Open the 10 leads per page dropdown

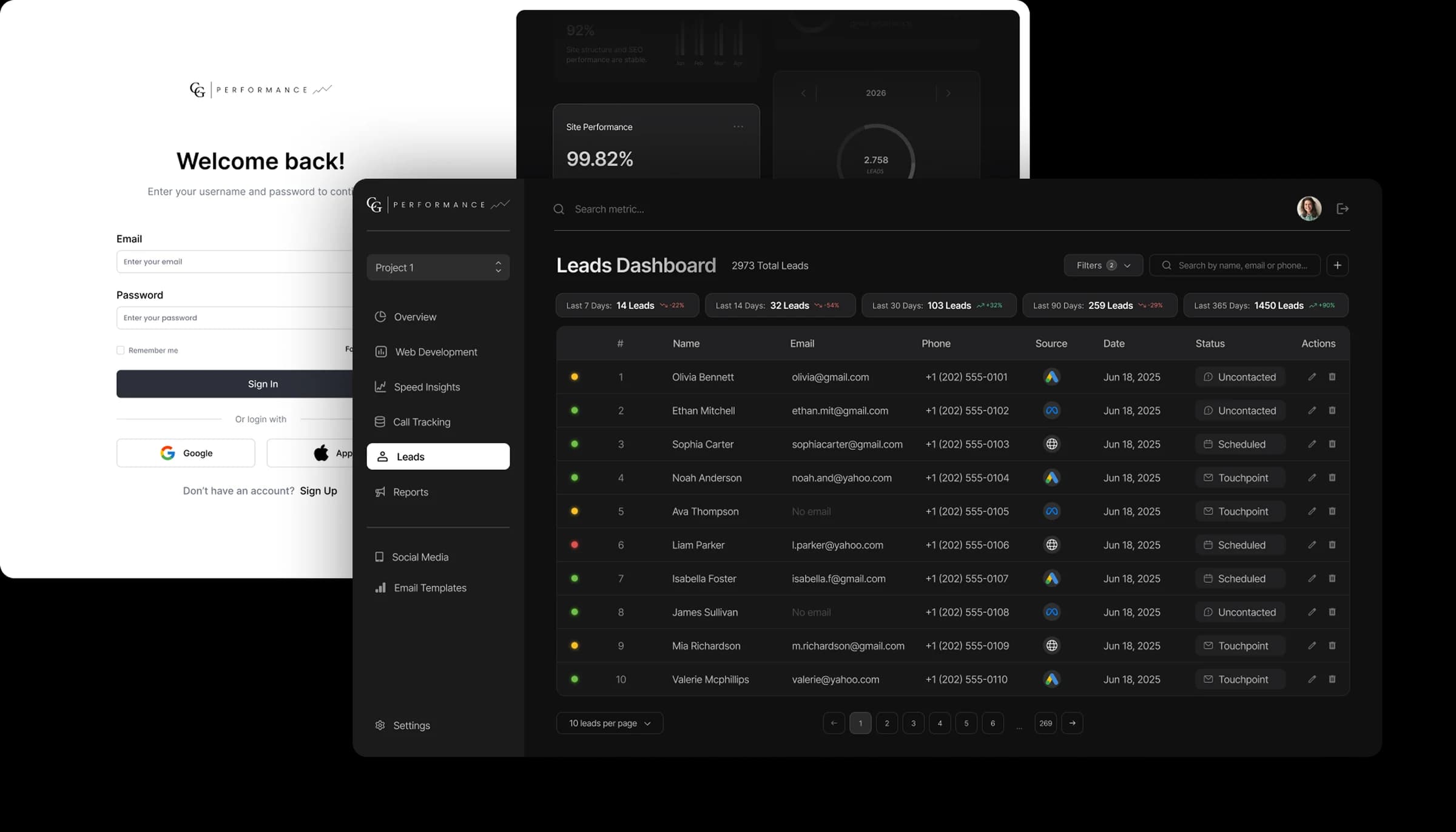coord(609,723)
